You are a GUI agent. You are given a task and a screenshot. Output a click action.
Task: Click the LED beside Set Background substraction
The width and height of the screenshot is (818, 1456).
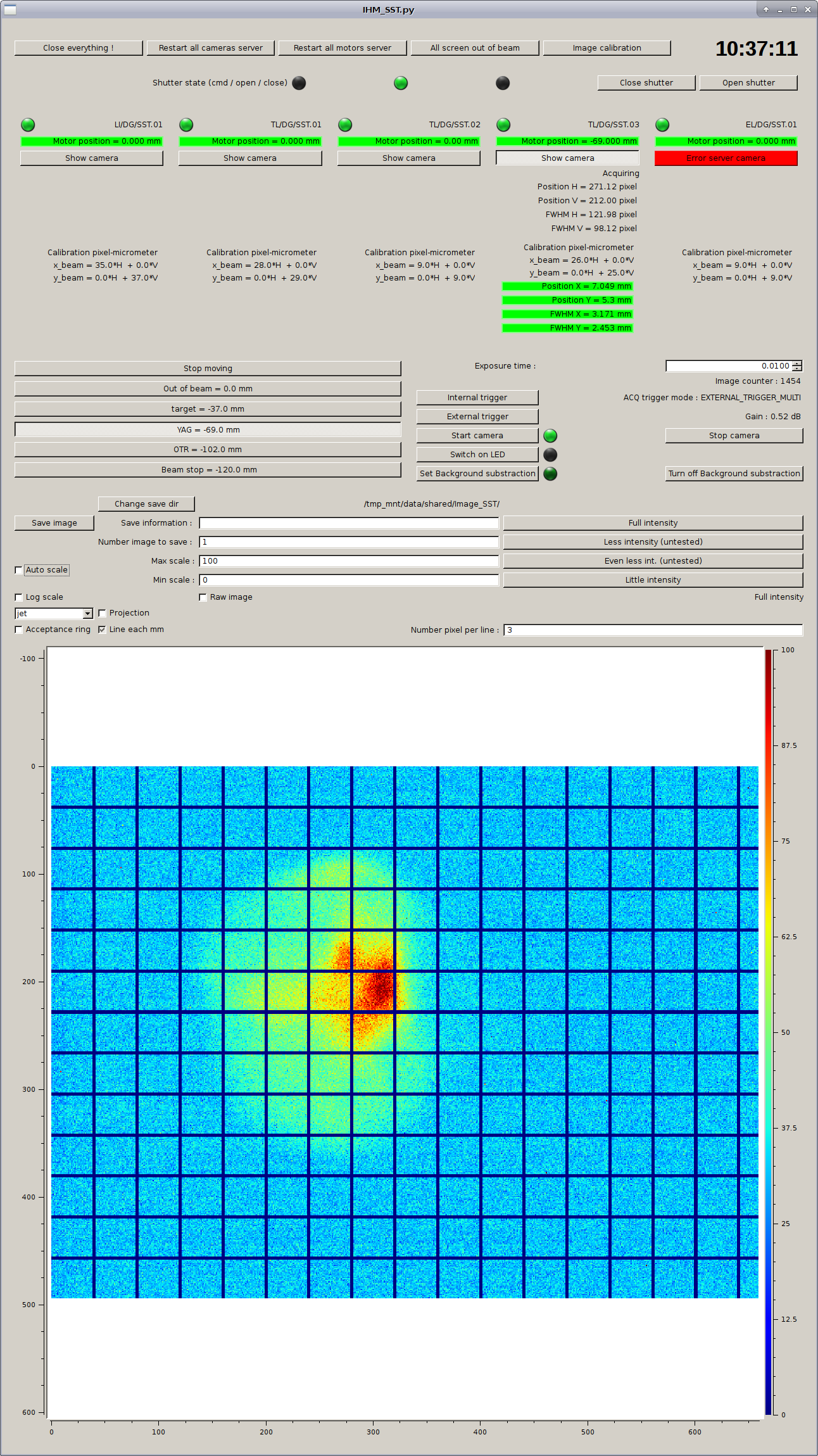[x=550, y=474]
